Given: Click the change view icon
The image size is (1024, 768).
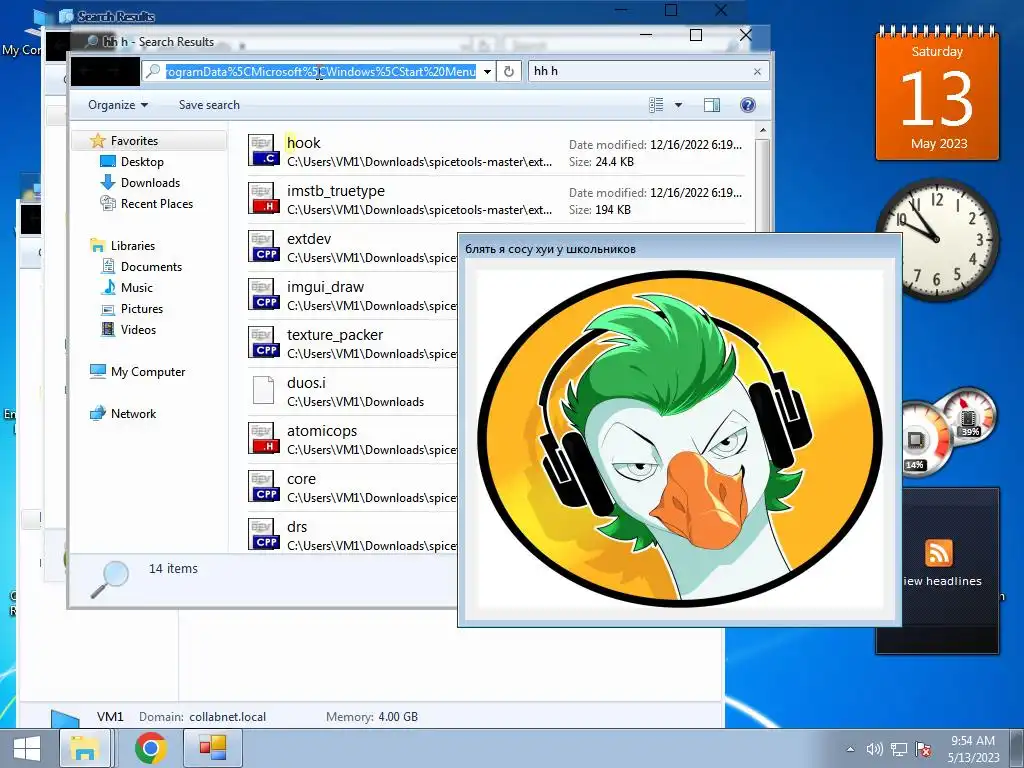Looking at the screenshot, I should tap(656, 105).
